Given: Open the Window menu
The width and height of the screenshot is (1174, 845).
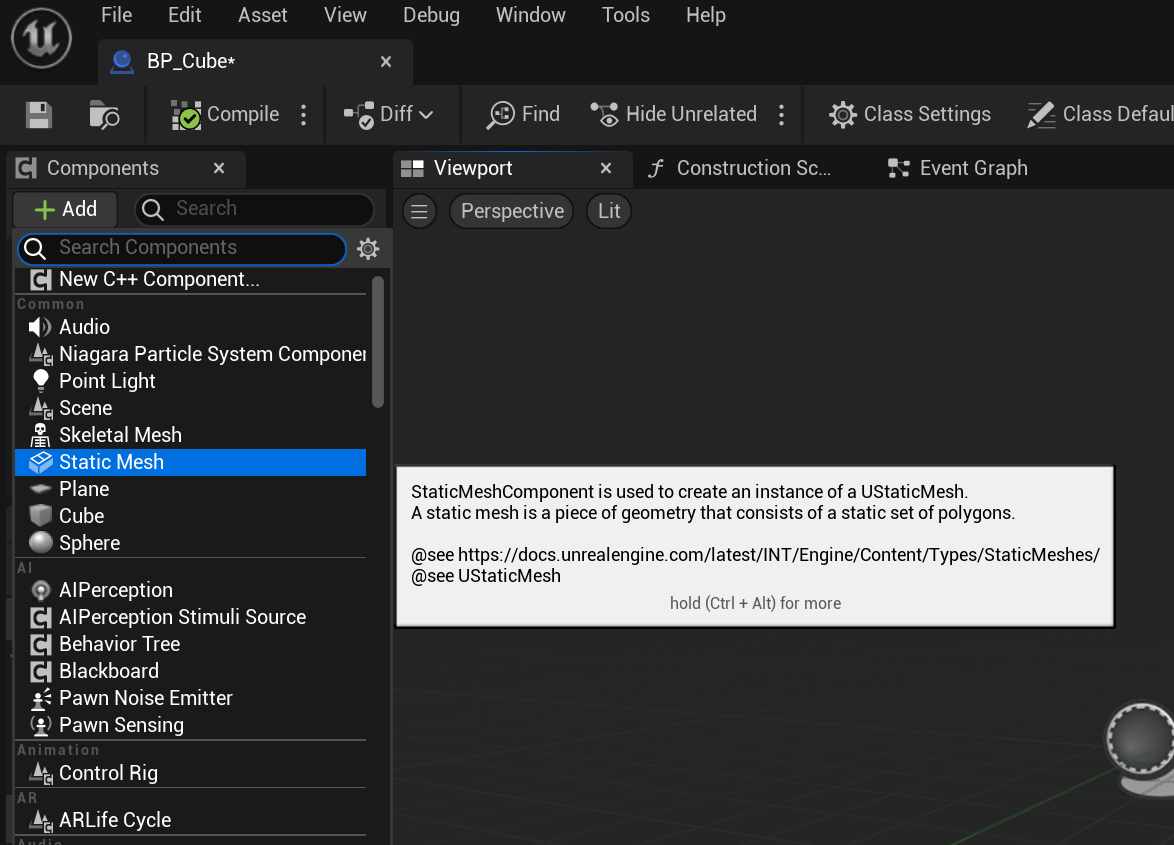Looking at the screenshot, I should tap(530, 15).
